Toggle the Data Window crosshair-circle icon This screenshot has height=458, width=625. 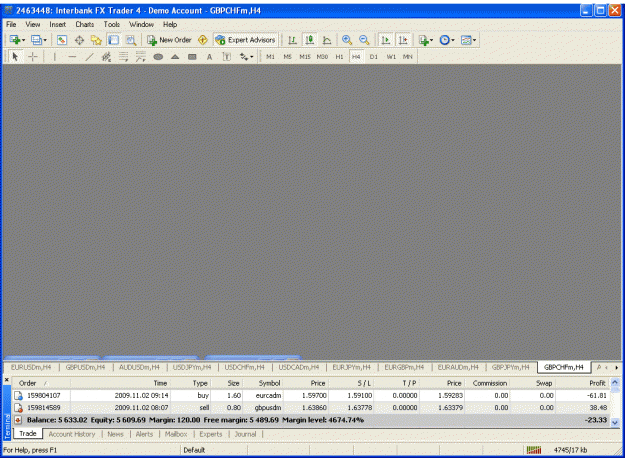coord(79,40)
